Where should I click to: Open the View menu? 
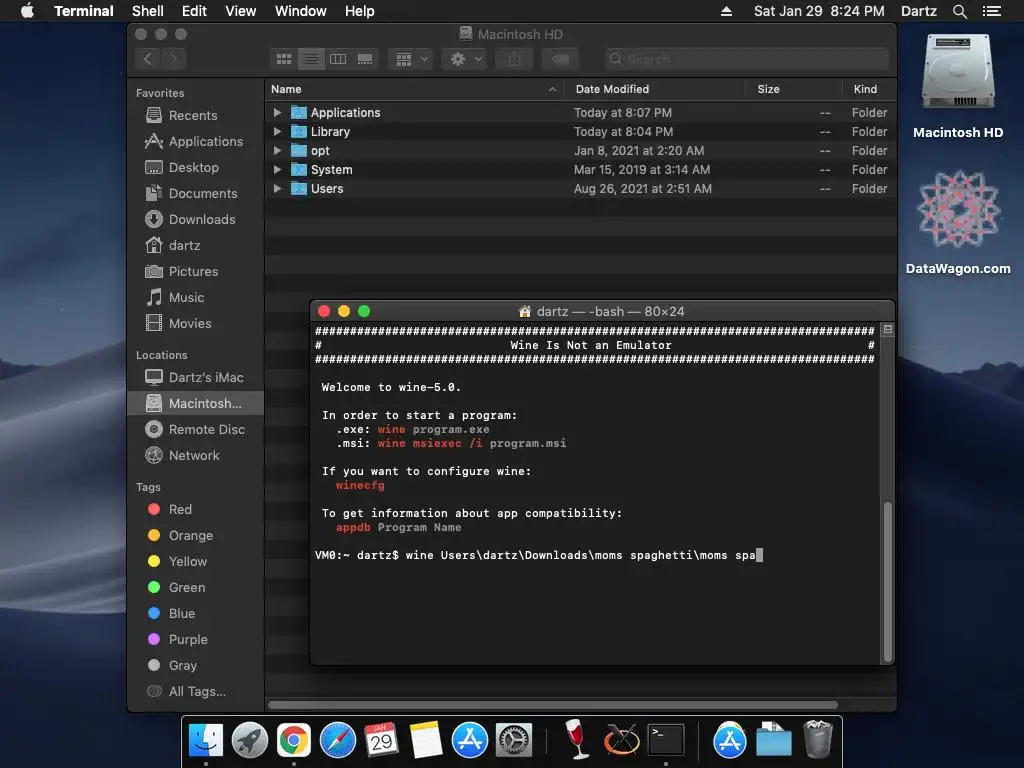pos(240,11)
